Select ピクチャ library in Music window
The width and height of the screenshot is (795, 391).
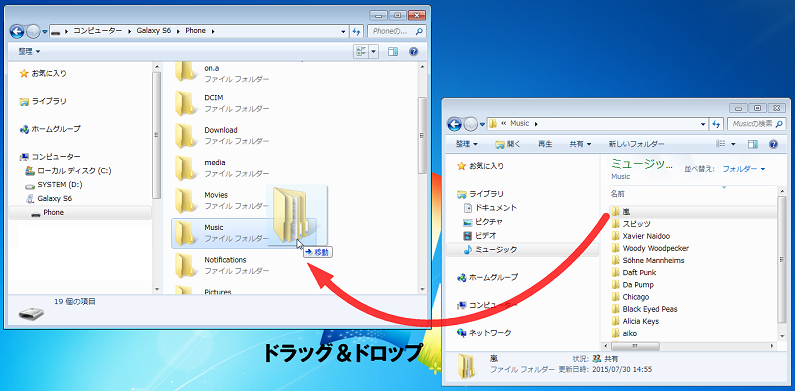(x=483, y=222)
